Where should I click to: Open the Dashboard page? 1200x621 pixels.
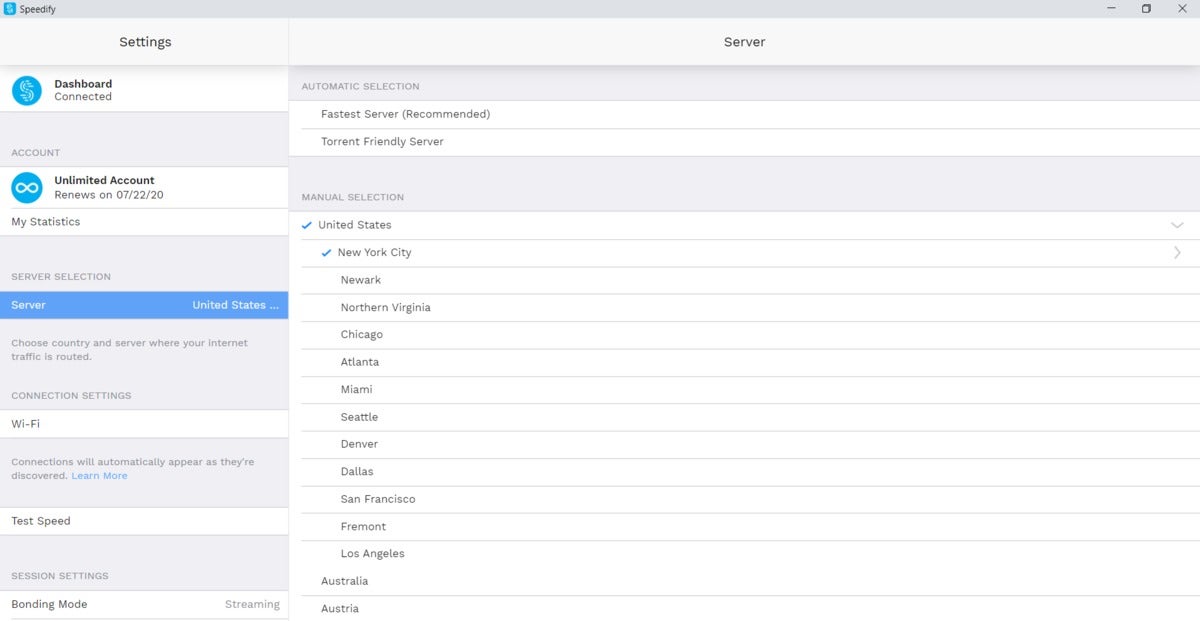tap(144, 90)
